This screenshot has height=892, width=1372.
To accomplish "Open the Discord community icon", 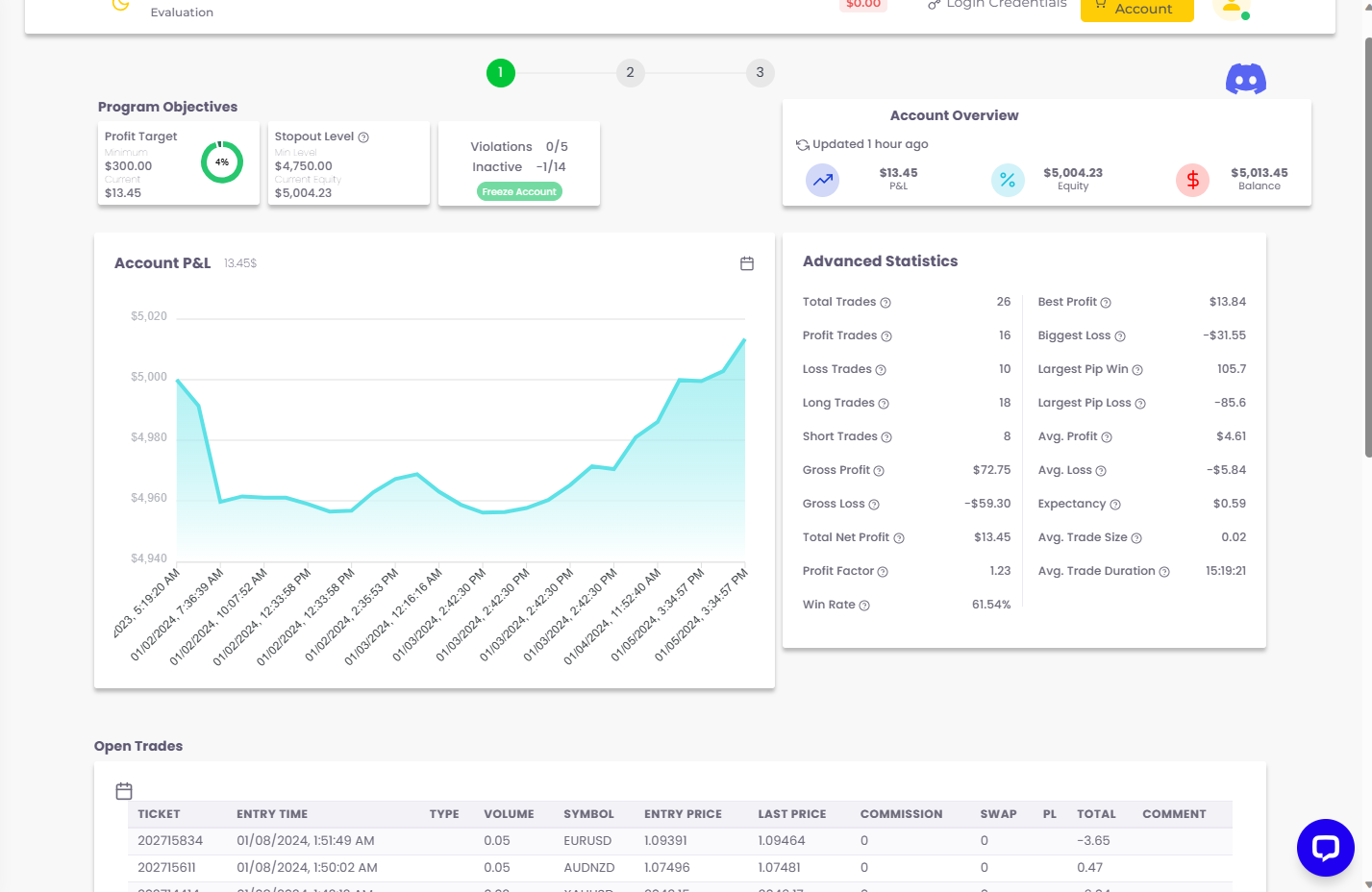I will coord(1245,79).
